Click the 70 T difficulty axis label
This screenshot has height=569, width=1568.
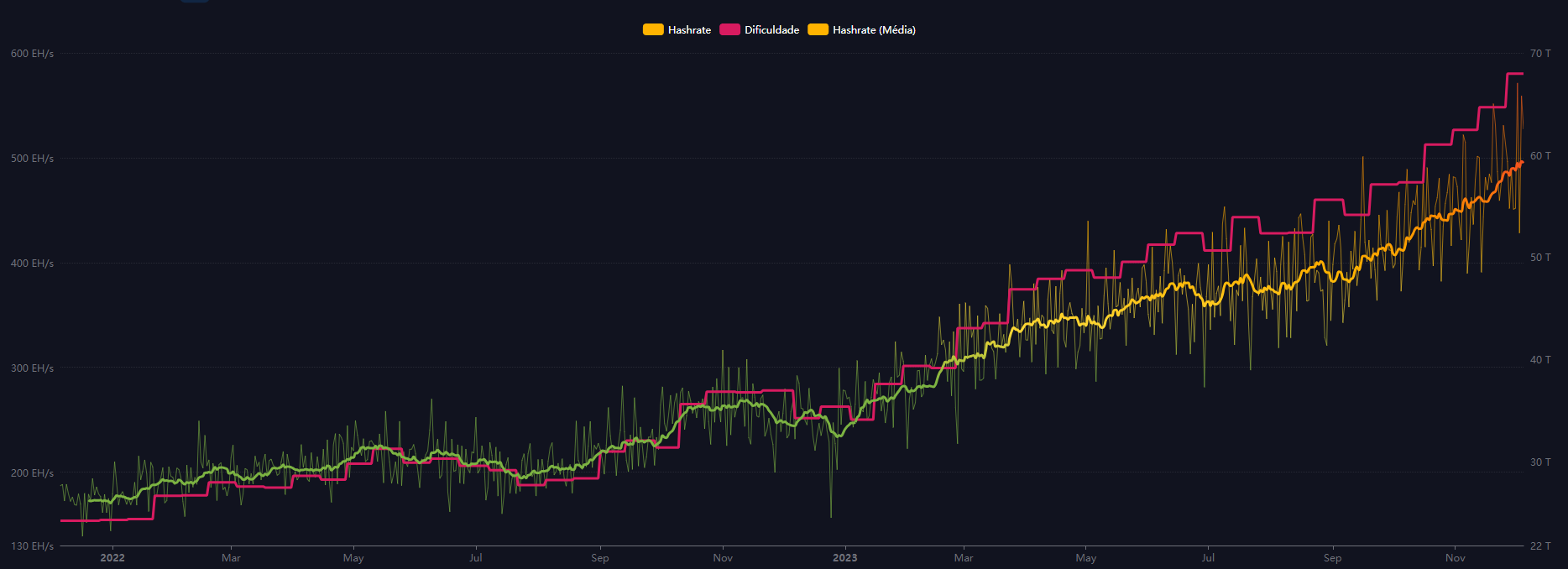pyautogui.click(x=1539, y=54)
